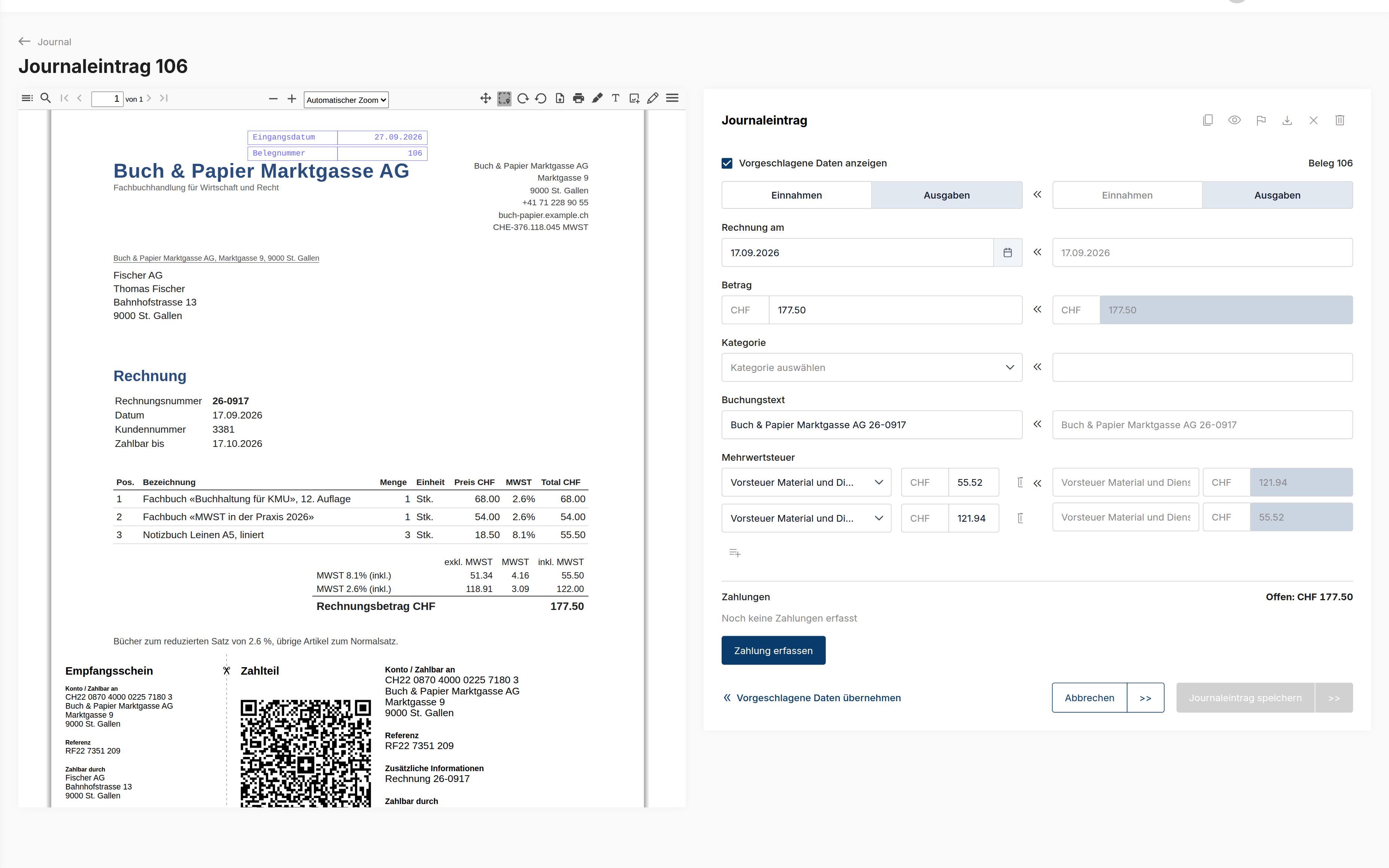Toggle the eye visibility icon
Screen dimensions: 1389x868
point(1235,120)
